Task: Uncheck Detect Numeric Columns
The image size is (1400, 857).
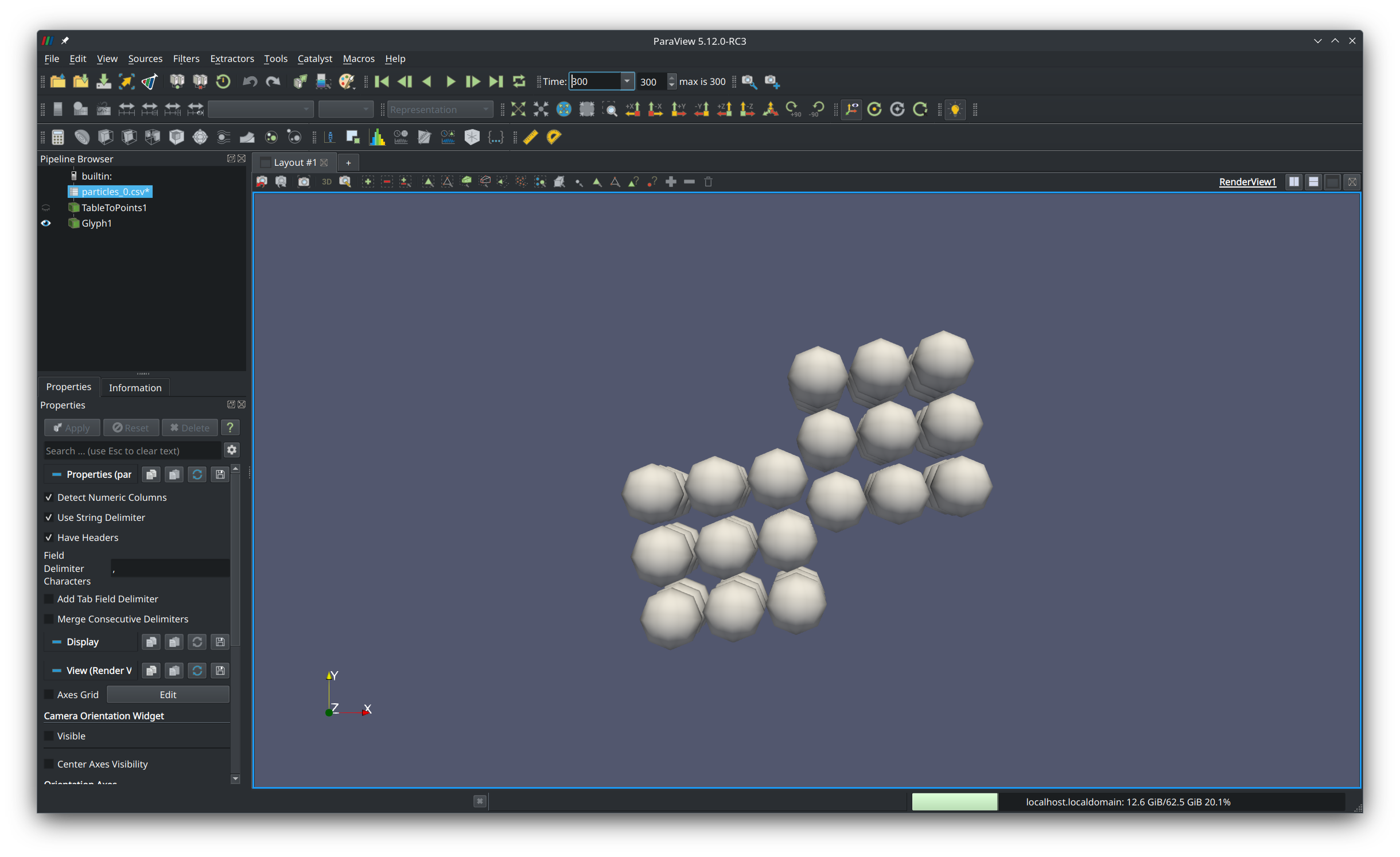Action: [x=49, y=497]
